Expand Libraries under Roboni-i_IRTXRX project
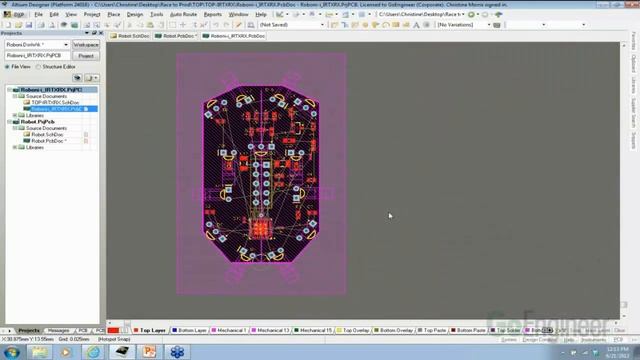Viewport: 640px width, 360px height. tap(15, 116)
